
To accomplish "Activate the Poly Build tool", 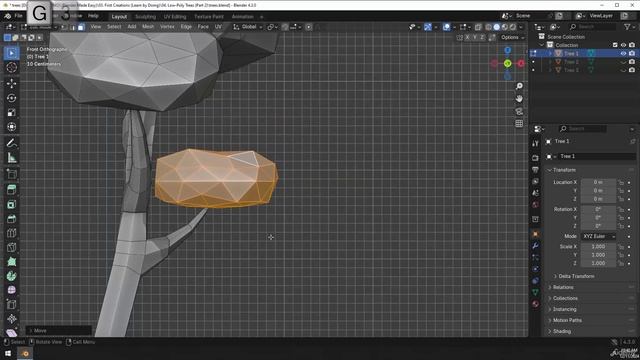I will coord(11,262).
